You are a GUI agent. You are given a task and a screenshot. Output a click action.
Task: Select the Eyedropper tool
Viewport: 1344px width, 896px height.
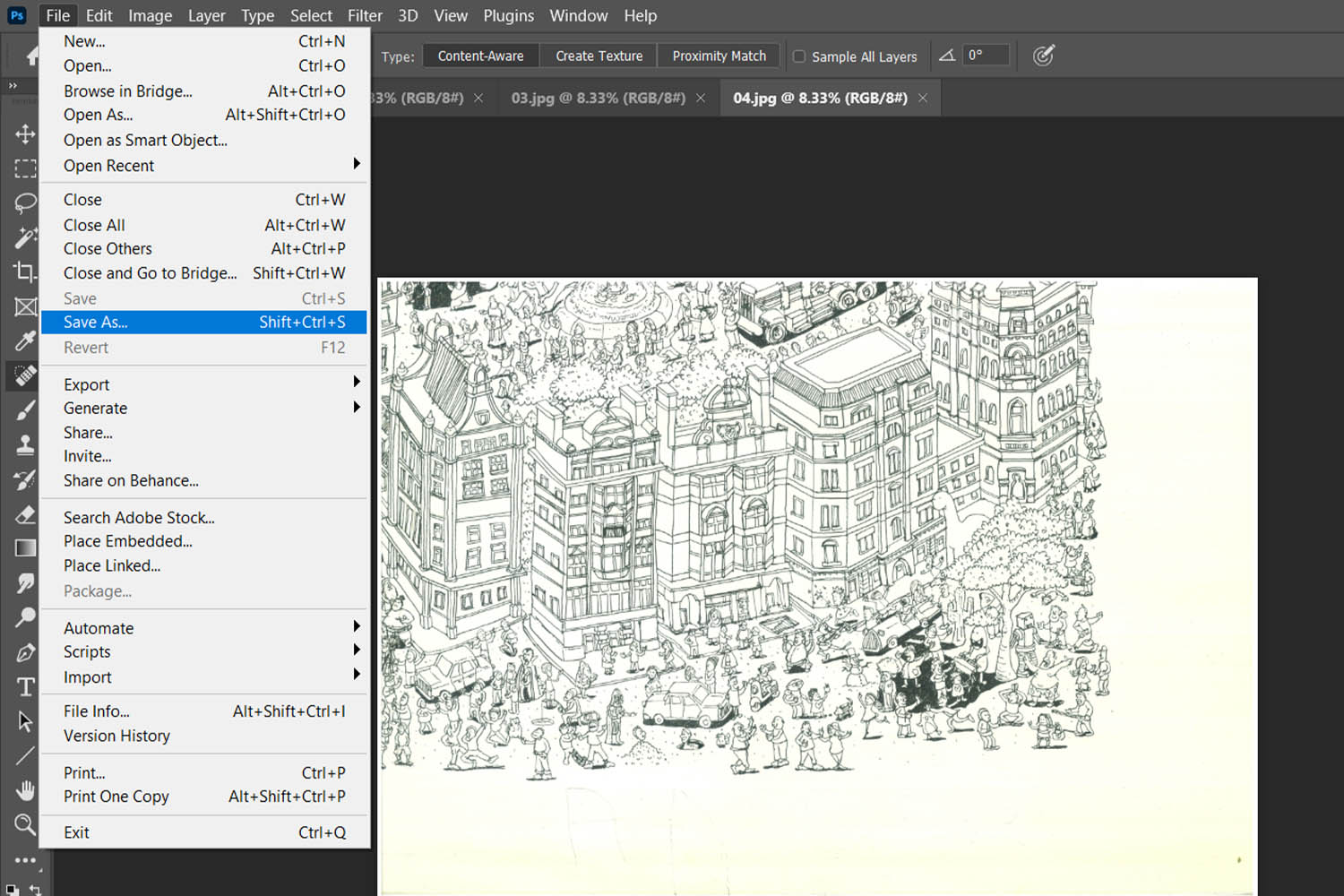[x=25, y=340]
